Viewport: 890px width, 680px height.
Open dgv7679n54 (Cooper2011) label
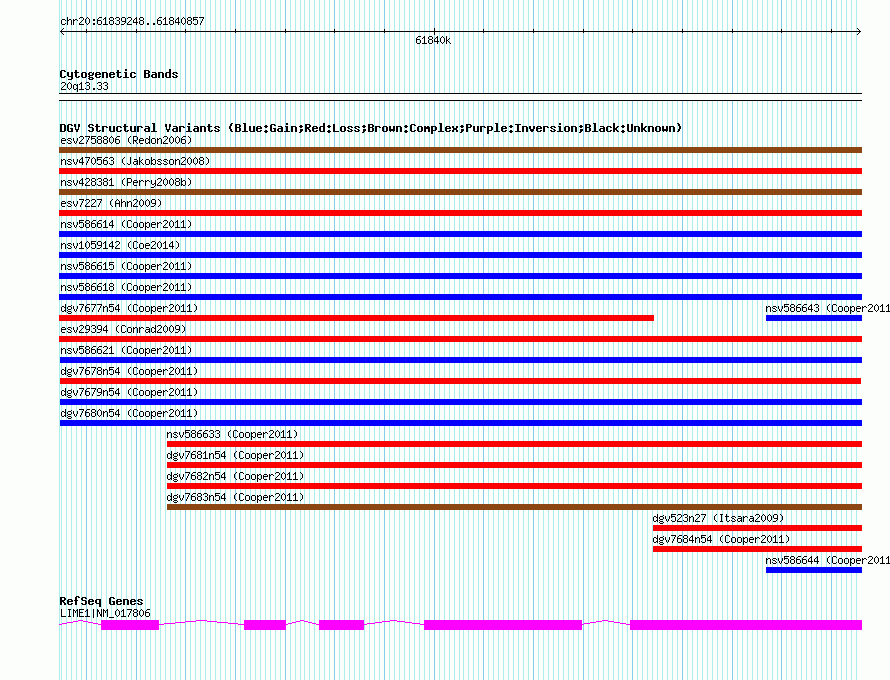coord(129,392)
